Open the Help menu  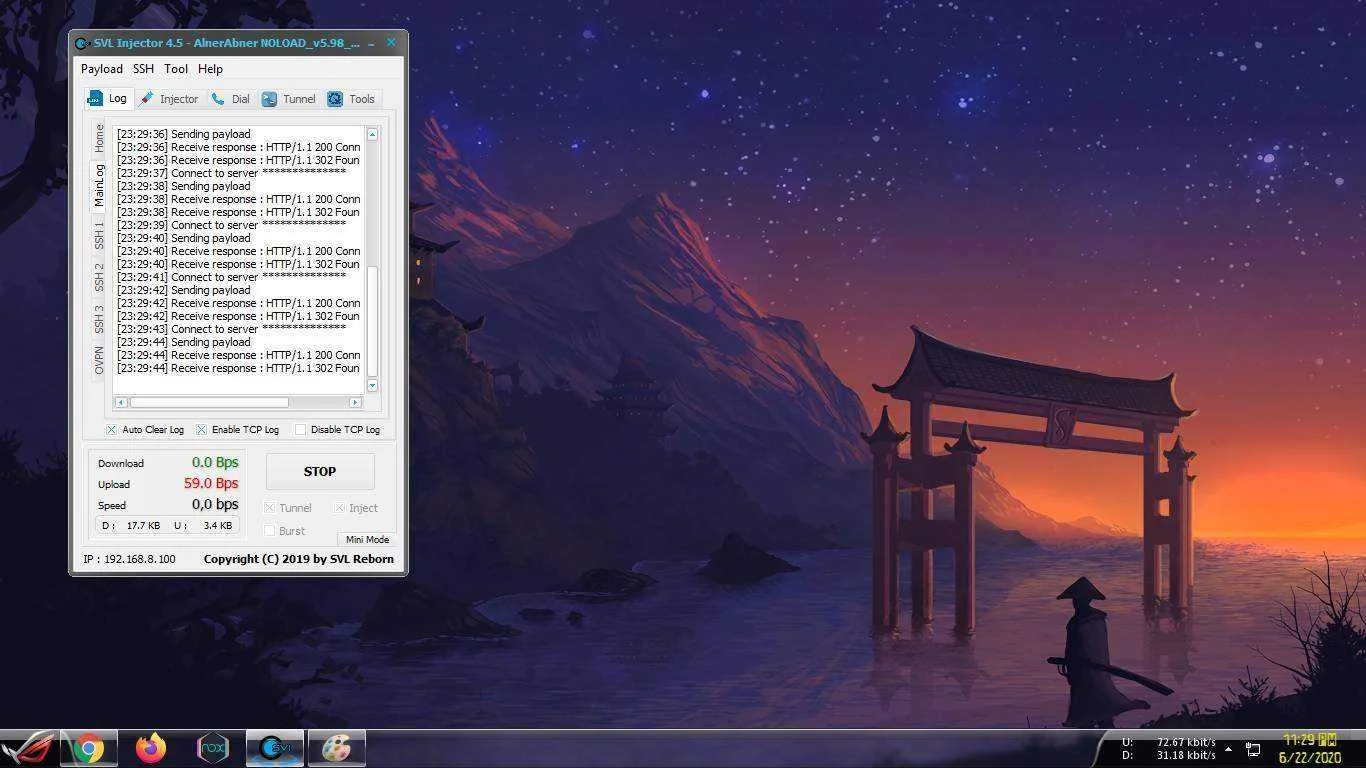coord(210,69)
